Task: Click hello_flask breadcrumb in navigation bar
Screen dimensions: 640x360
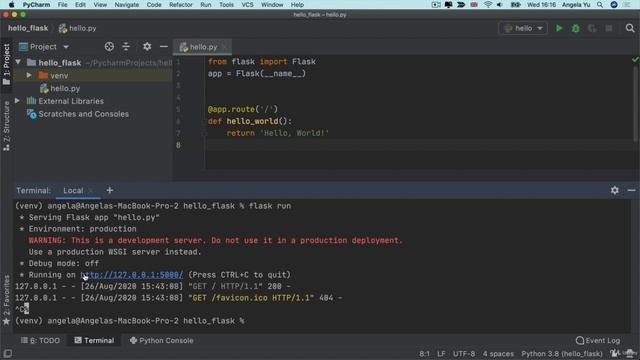Action: click(28, 28)
